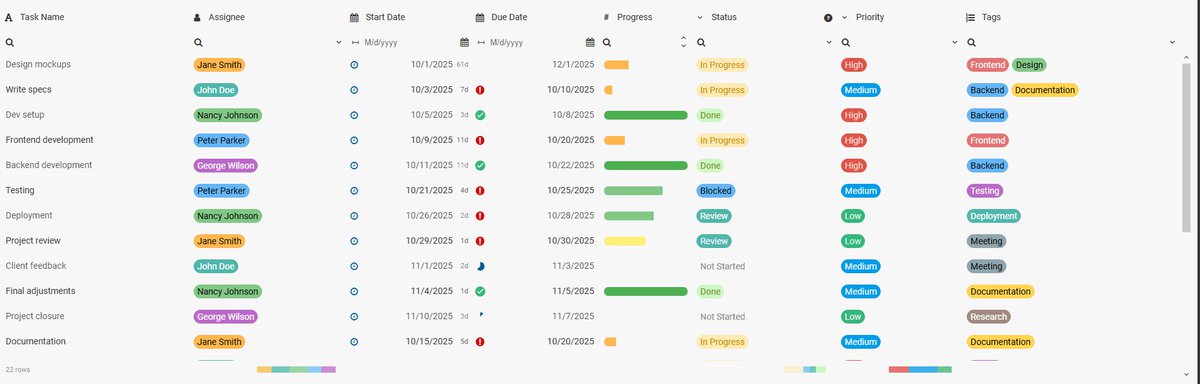Click the progress bar in Design mockups row
Image resolution: width=1200 pixels, height=384 pixels.
point(616,64)
